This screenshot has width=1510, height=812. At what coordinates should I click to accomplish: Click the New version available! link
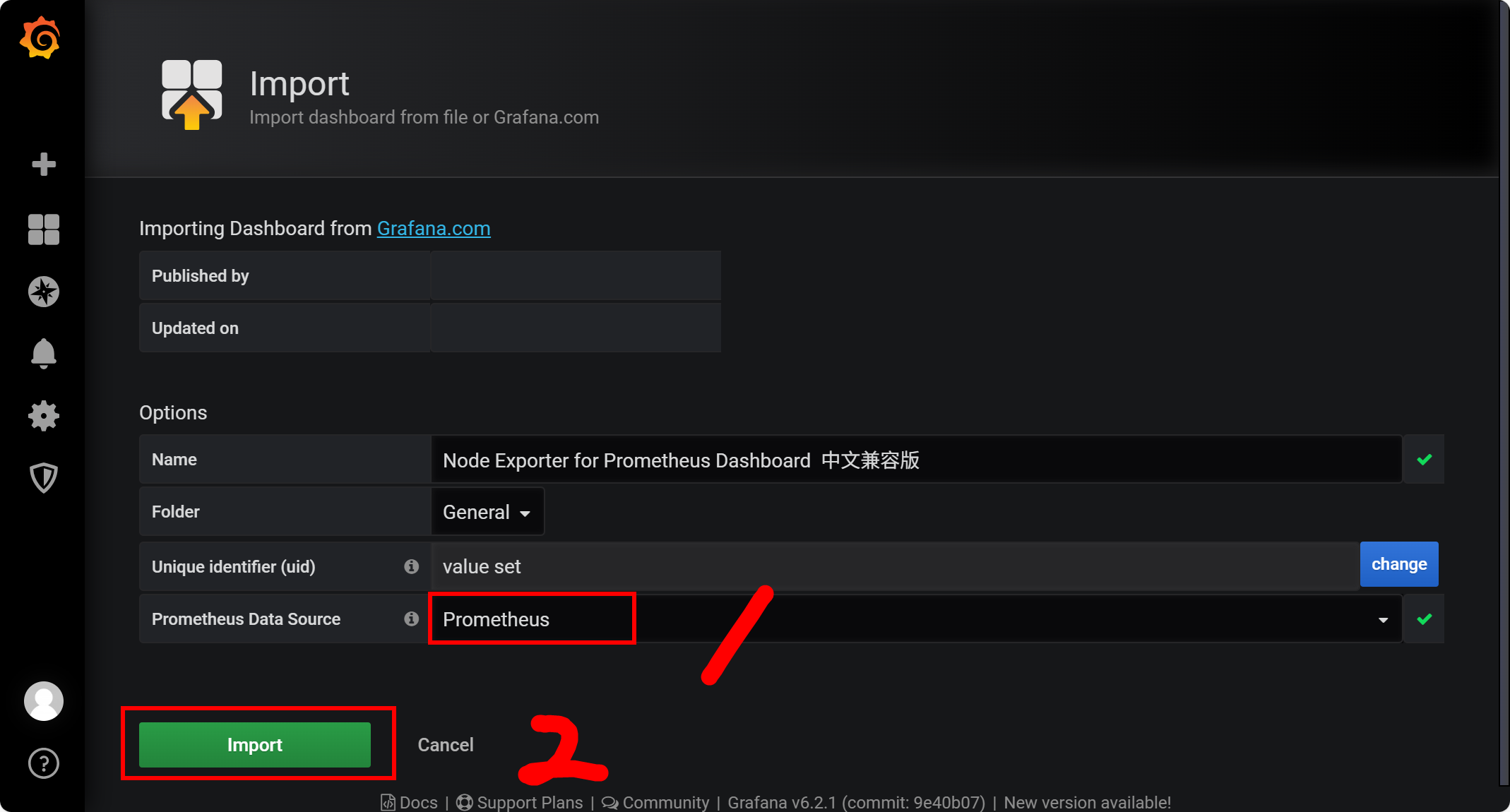coord(1088,803)
